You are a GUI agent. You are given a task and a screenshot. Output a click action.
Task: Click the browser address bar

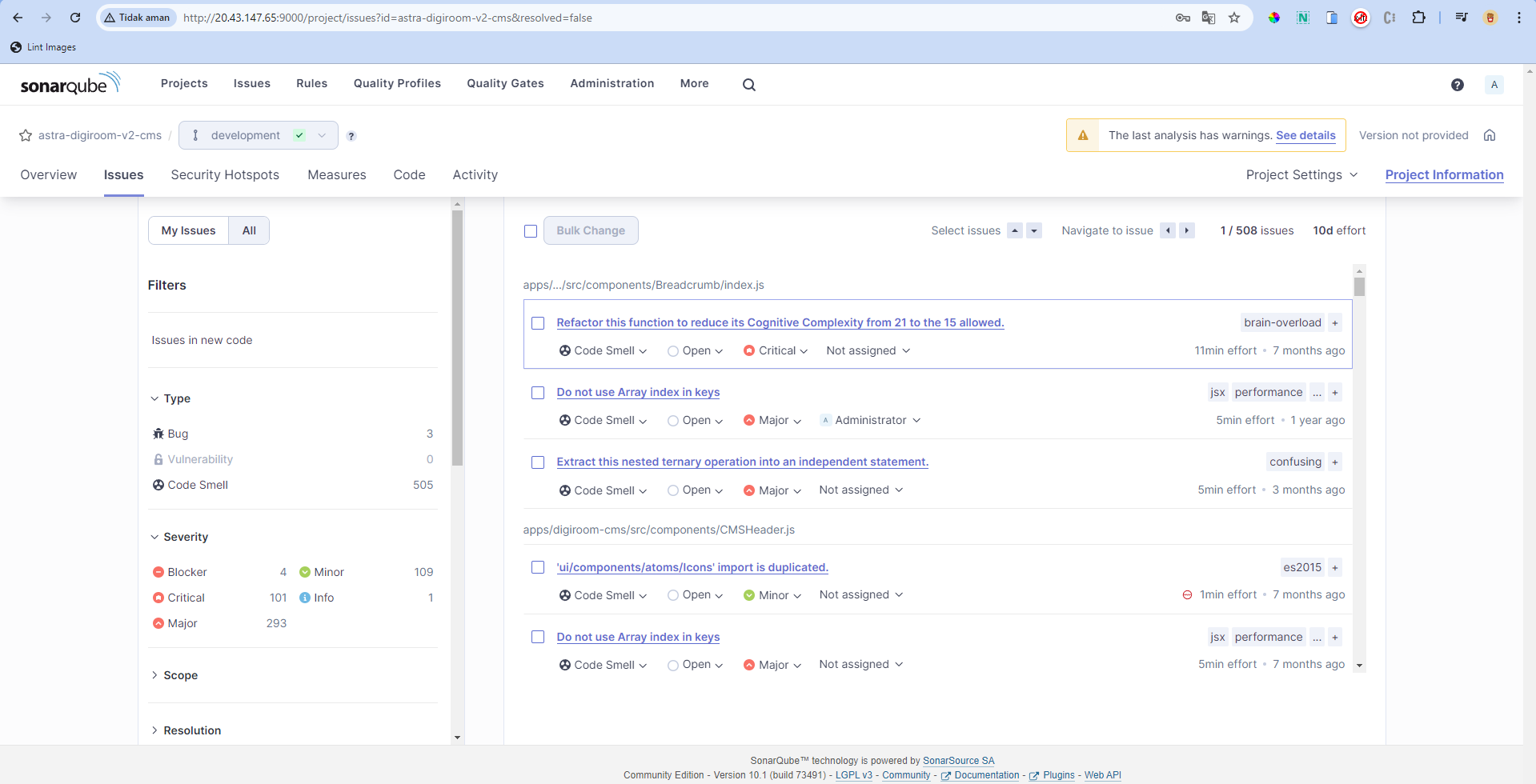[672, 18]
